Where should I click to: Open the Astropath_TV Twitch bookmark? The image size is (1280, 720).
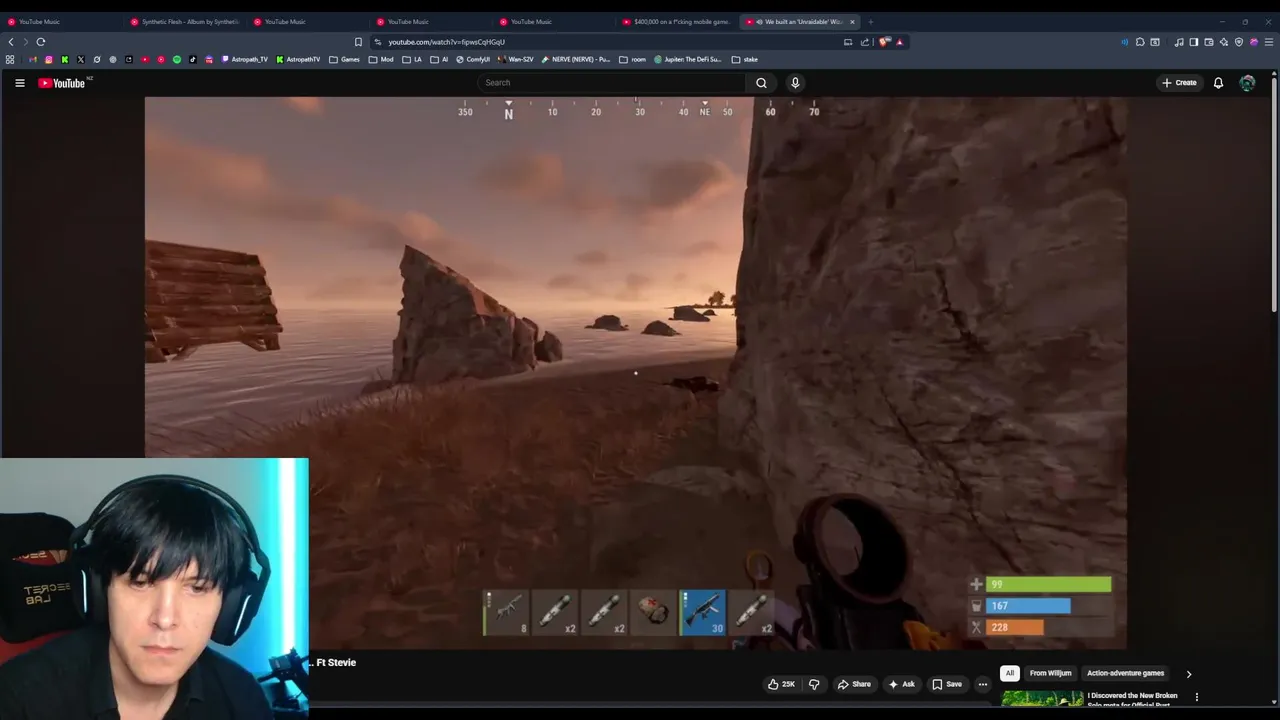[245, 60]
